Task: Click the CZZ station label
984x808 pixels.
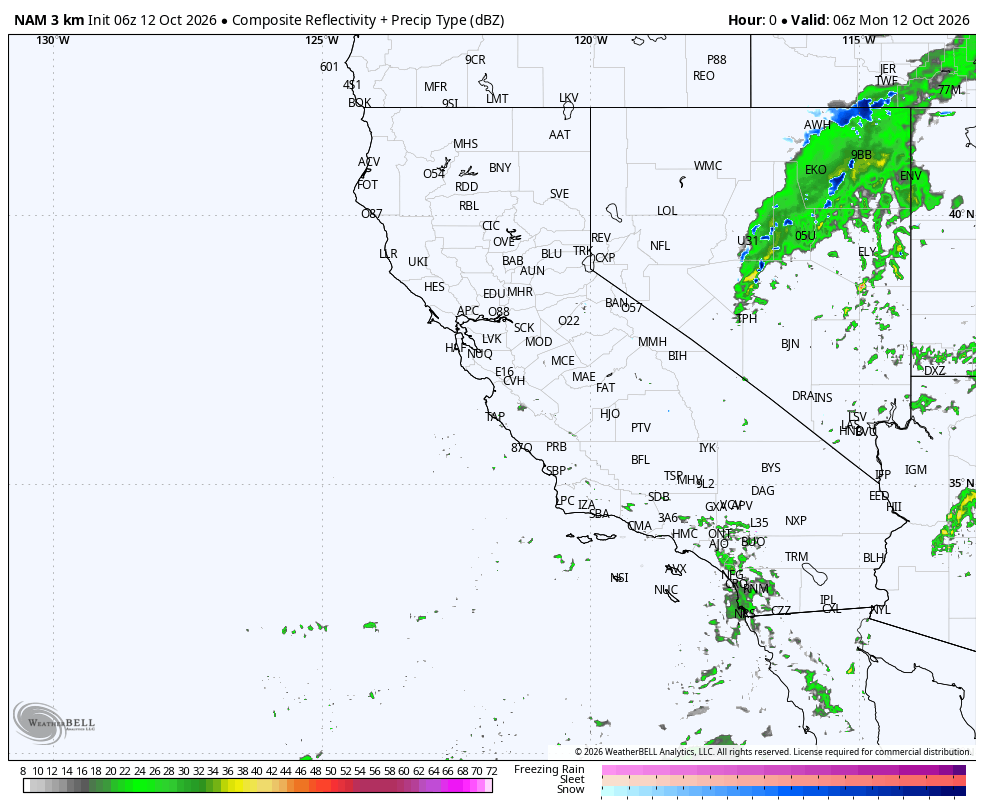Action: [x=781, y=611]
